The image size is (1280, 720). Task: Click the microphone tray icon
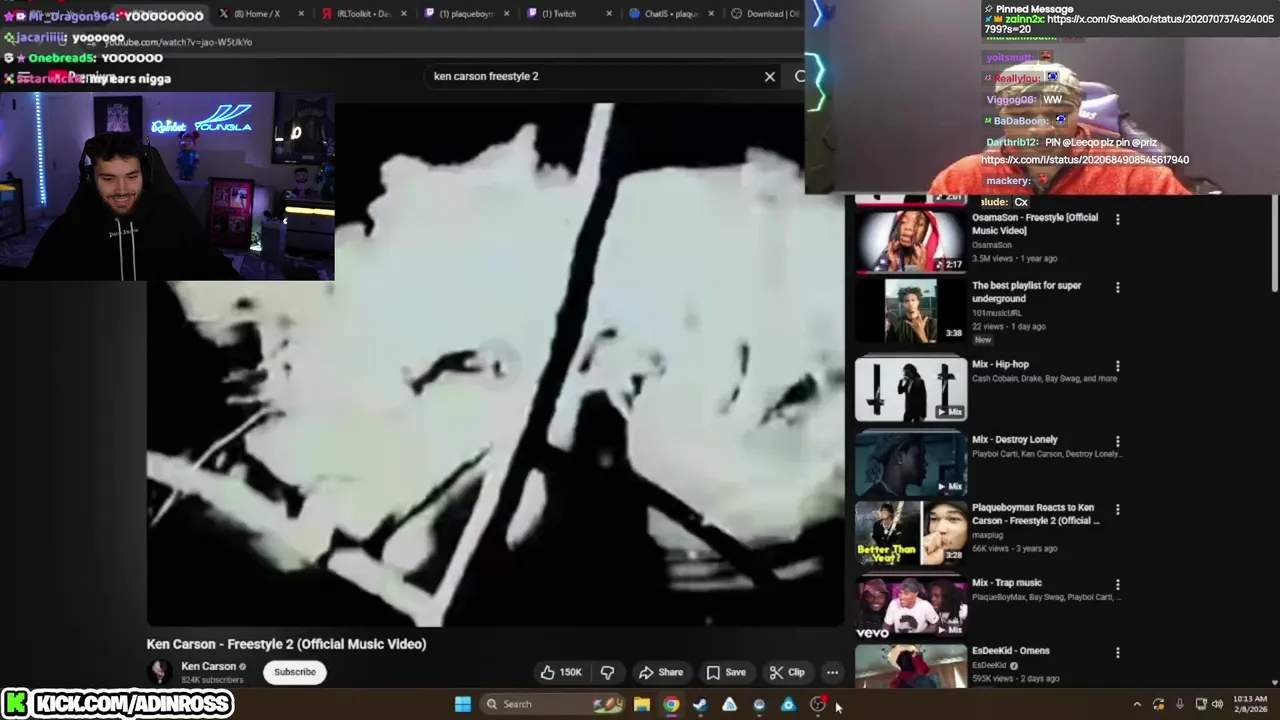(x=1180, y=704)
